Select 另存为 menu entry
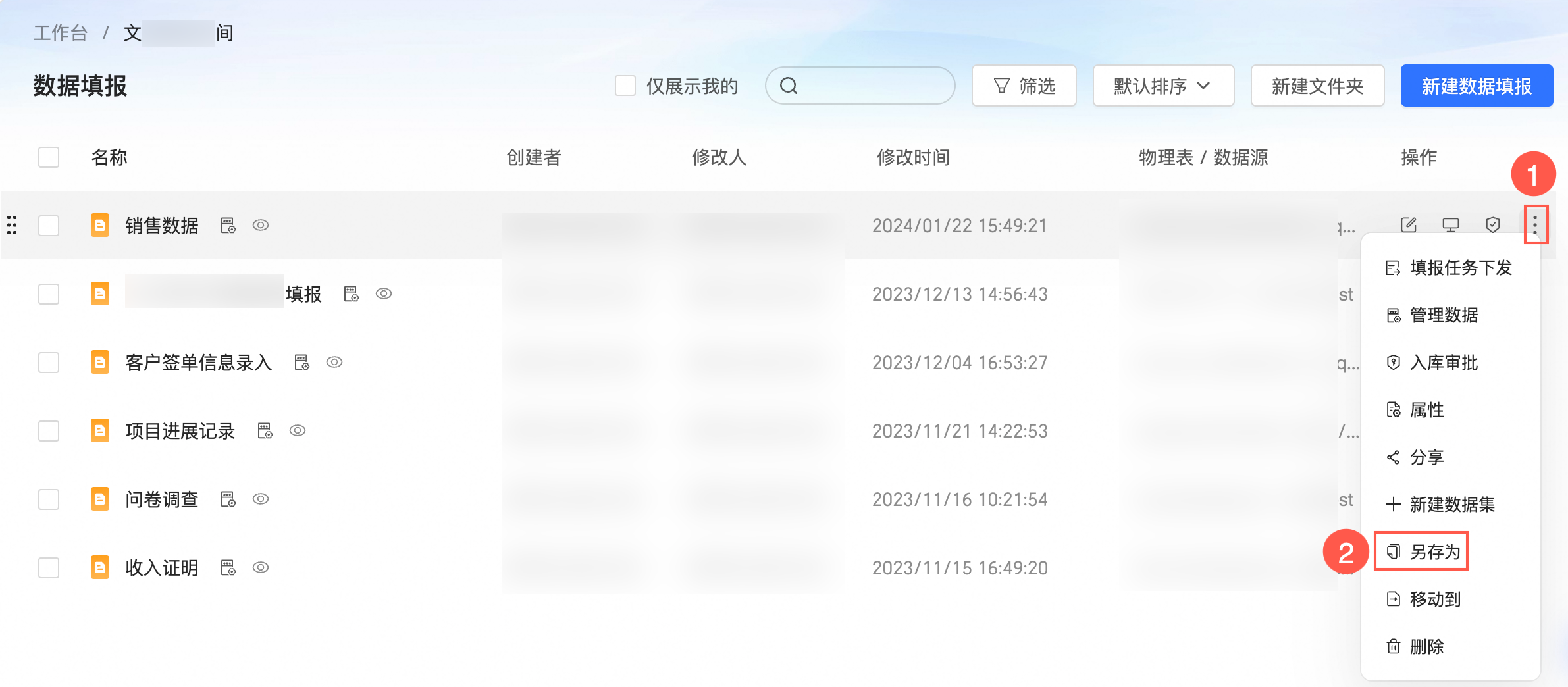The height and width of the screenshot is (687, 1568). click(x=1450, y=551)
